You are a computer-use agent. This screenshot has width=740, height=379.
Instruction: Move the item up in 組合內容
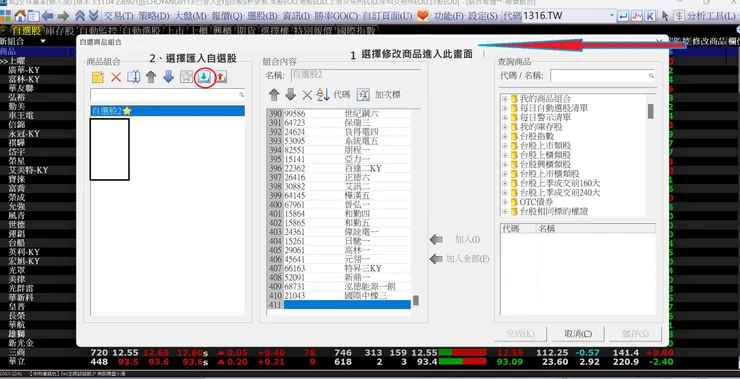274,94
